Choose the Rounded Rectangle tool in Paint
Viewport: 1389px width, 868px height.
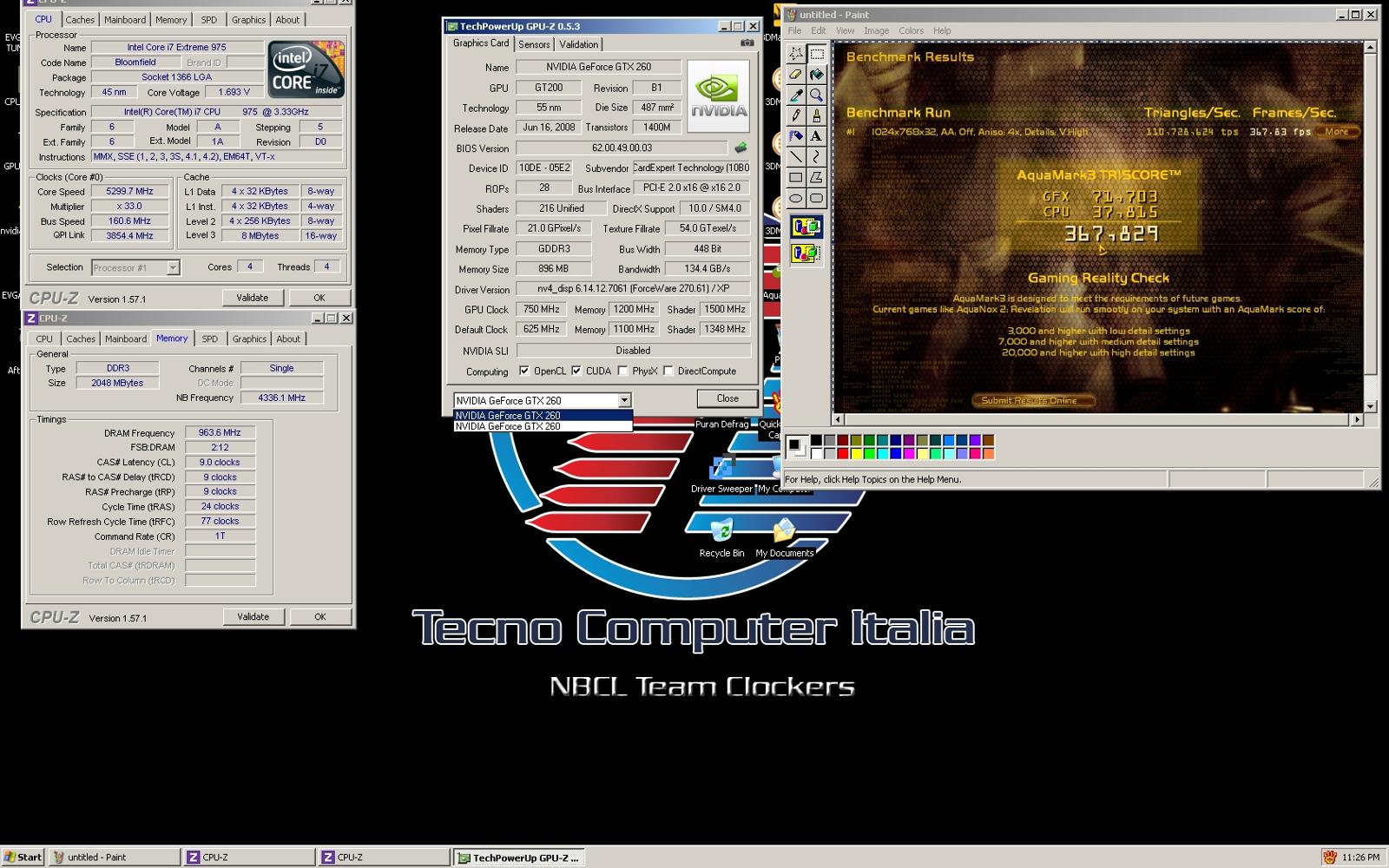click(x=816, y=199)
